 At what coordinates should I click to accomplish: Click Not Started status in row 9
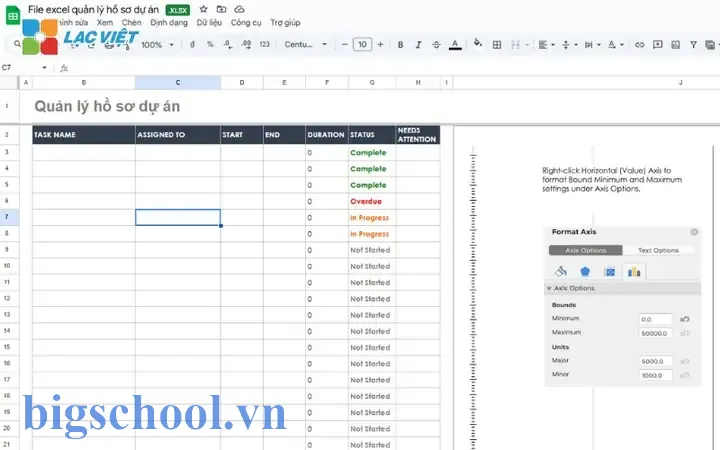[371, 250]
